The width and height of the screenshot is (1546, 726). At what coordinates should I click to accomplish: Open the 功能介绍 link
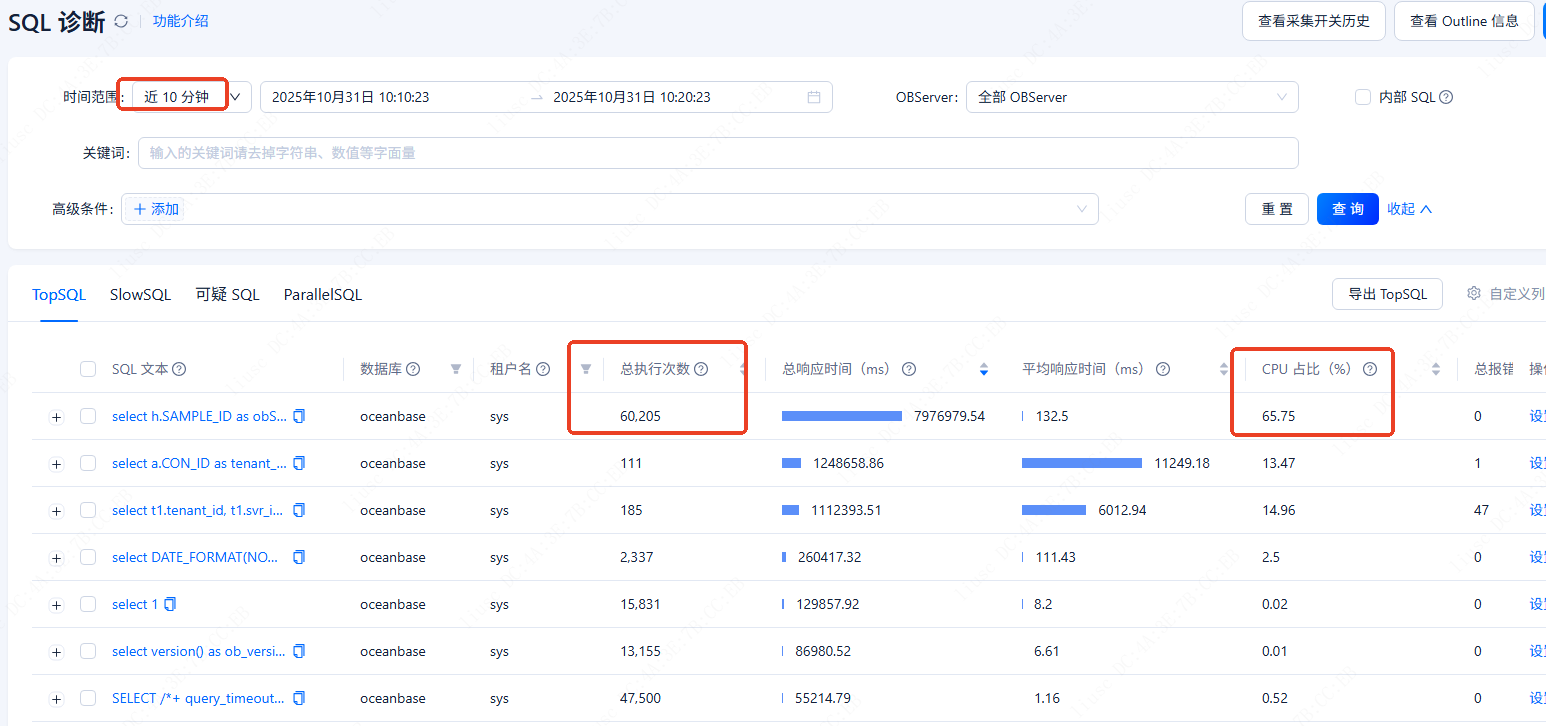pos(180,21)
